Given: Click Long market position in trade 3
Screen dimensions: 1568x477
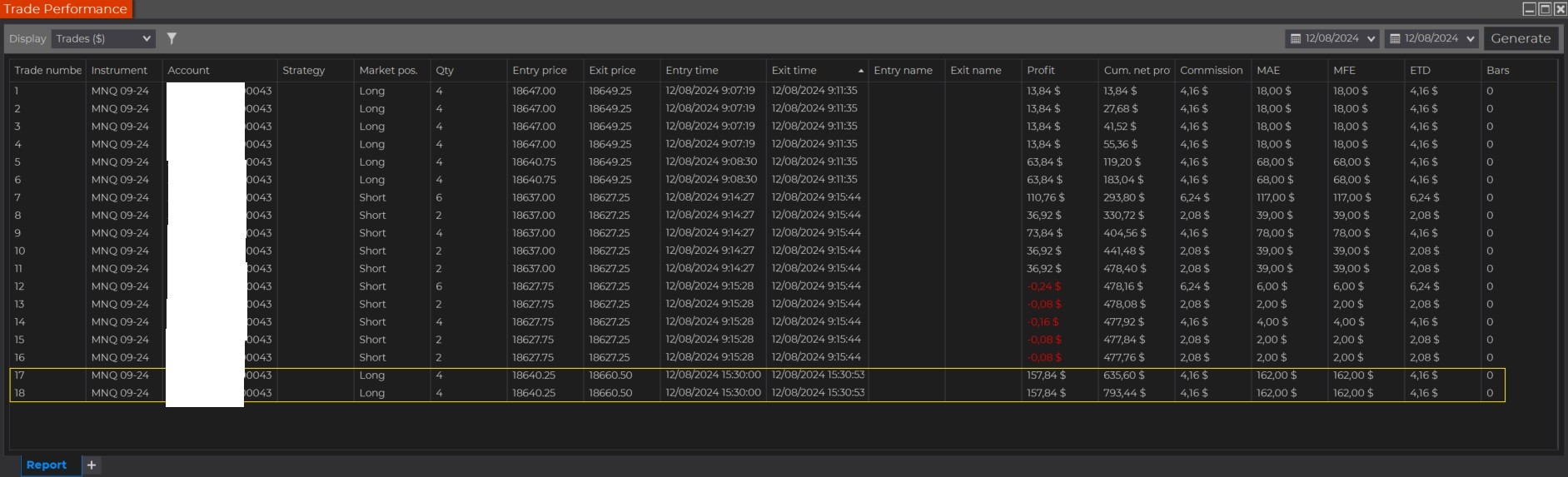Looking at the screenshot, I should [371, 127].
